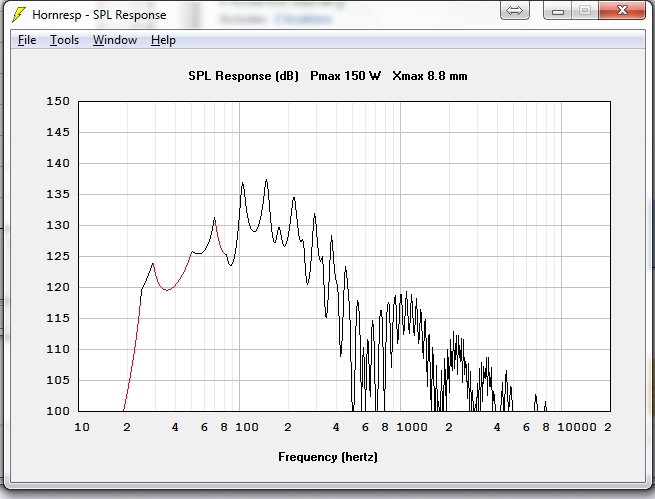Open the Window menu
The height and width of the screenshot is (499, 655).
click(x=115, y=40)
